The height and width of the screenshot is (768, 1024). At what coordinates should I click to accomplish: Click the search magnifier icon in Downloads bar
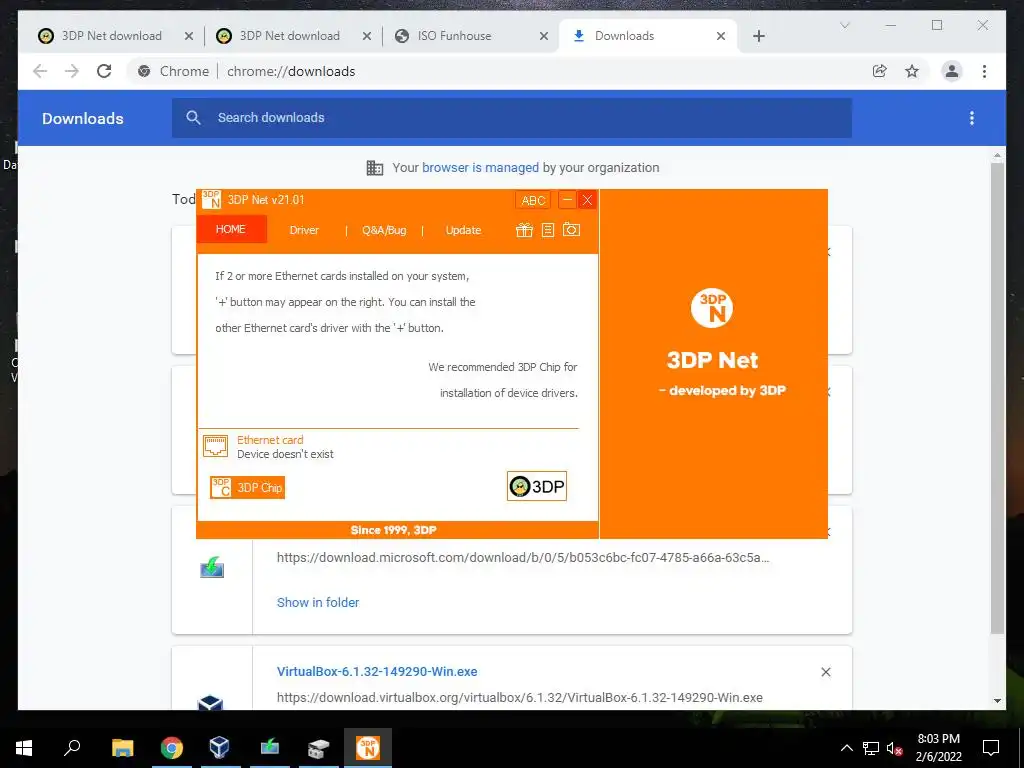193,118
